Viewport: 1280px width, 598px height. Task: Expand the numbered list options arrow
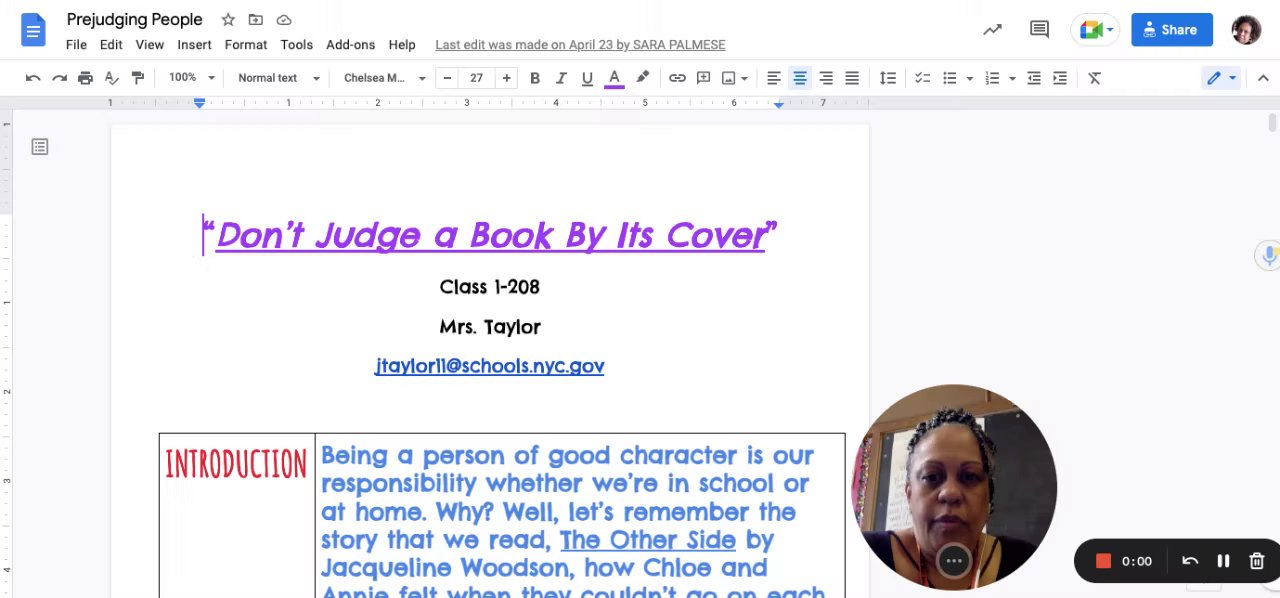coord(1012,78)
